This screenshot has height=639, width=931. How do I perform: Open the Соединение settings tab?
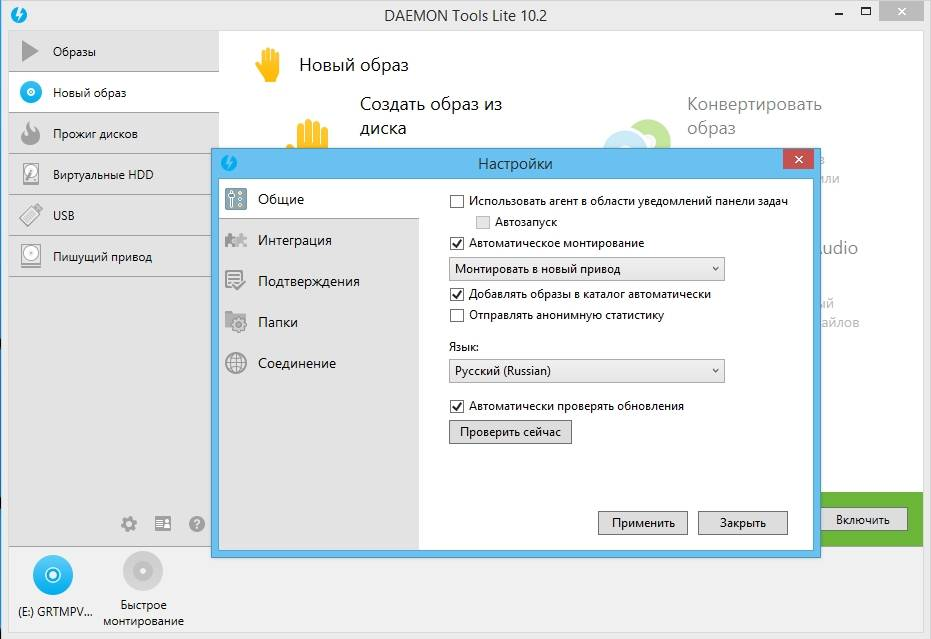coord(319,363)
